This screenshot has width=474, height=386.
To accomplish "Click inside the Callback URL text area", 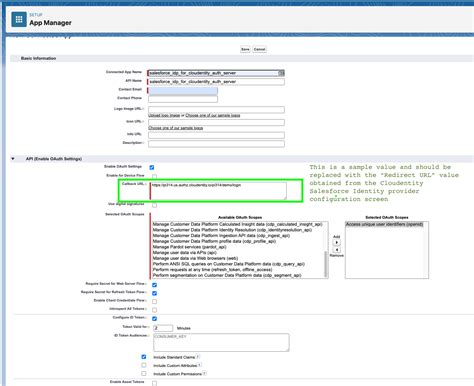I will [219, 191].
